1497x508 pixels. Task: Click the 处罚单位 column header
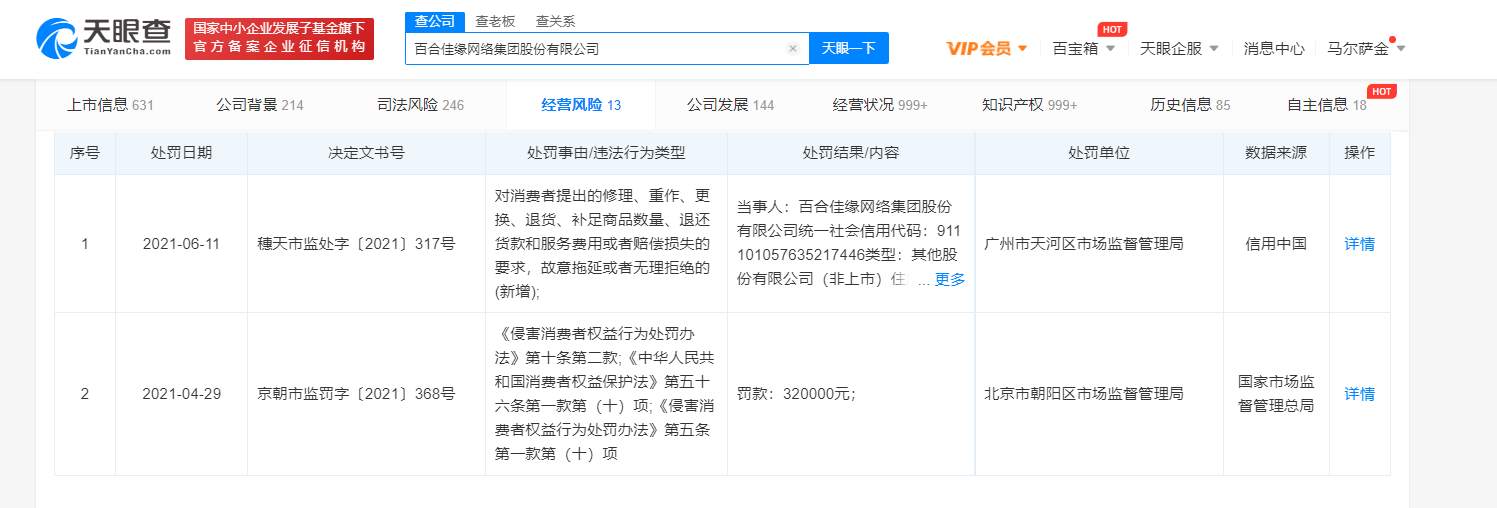tap(1099, 153)
